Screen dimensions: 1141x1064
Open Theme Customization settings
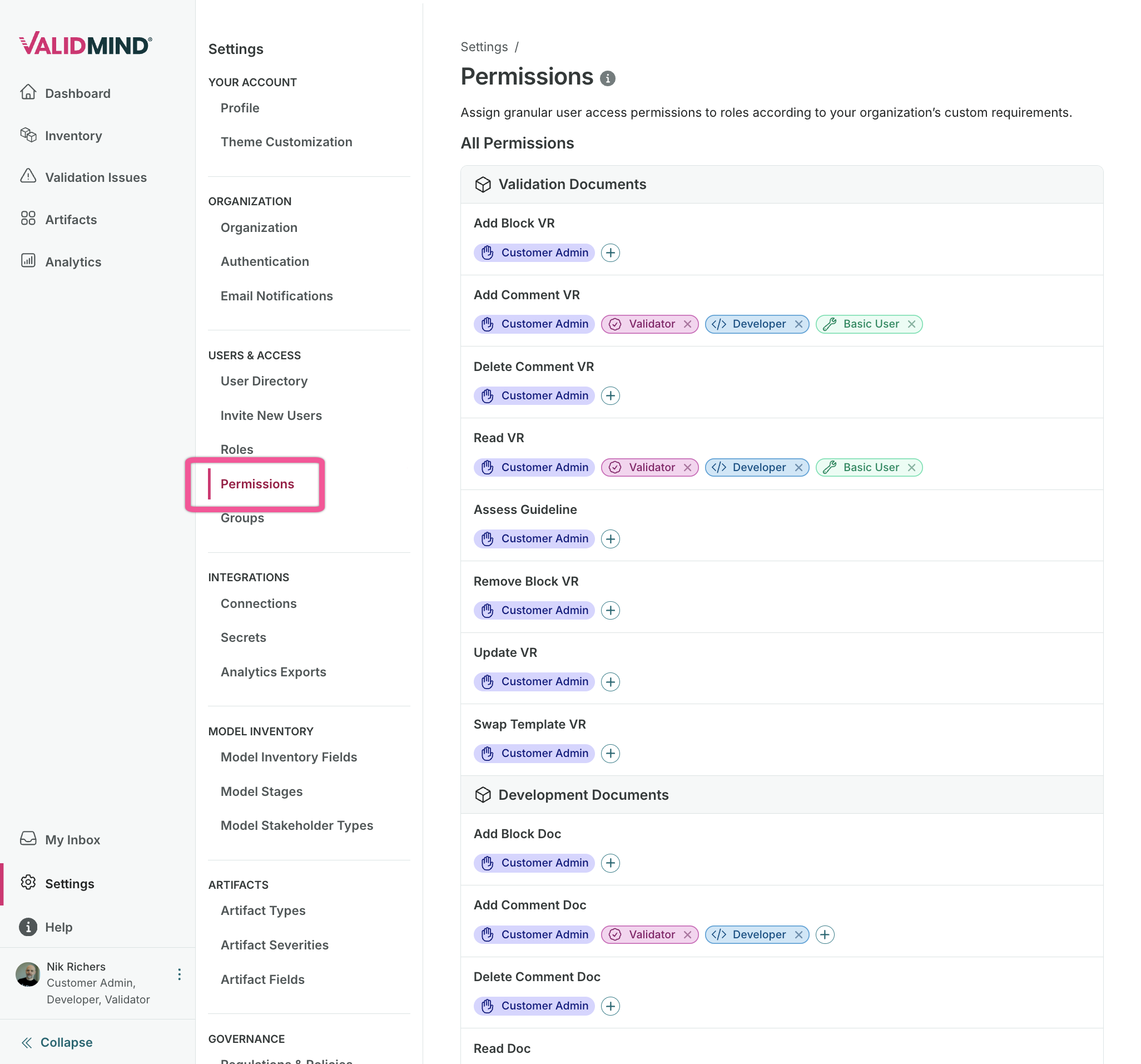[x=286, y=142]
